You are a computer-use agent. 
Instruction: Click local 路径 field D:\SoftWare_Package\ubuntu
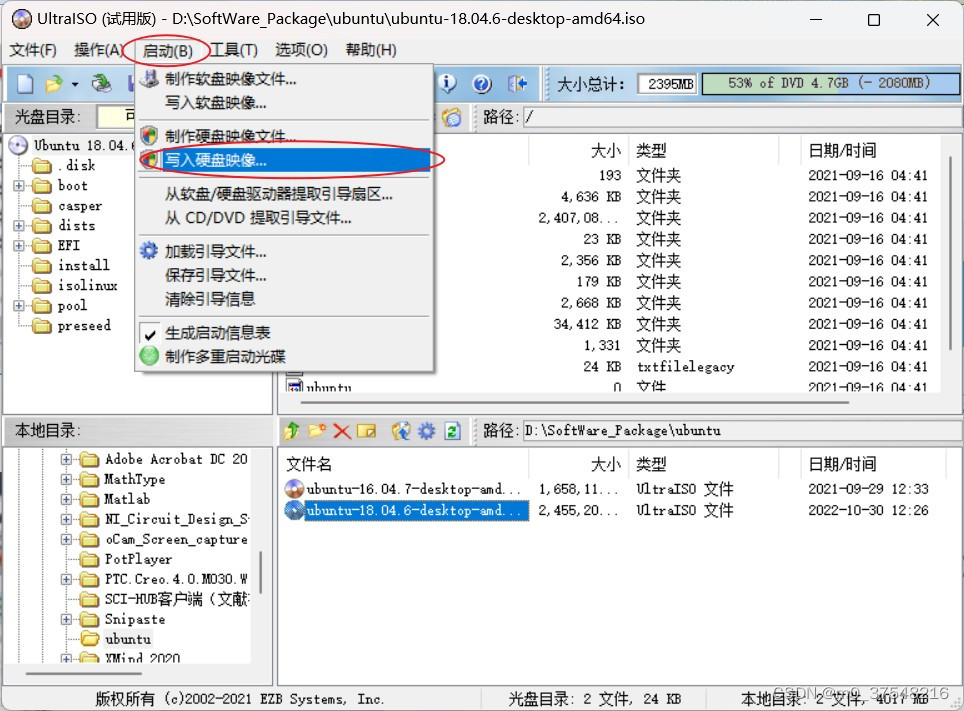[743, 431]
